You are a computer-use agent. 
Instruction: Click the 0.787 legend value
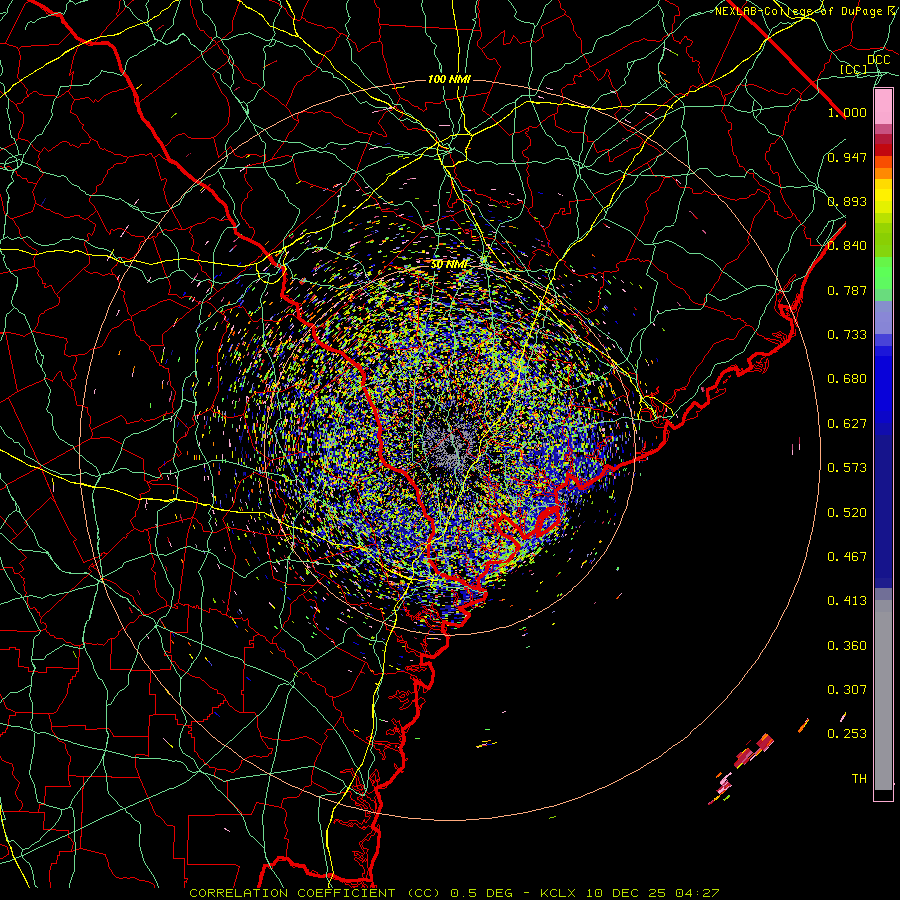pos(847,290)
